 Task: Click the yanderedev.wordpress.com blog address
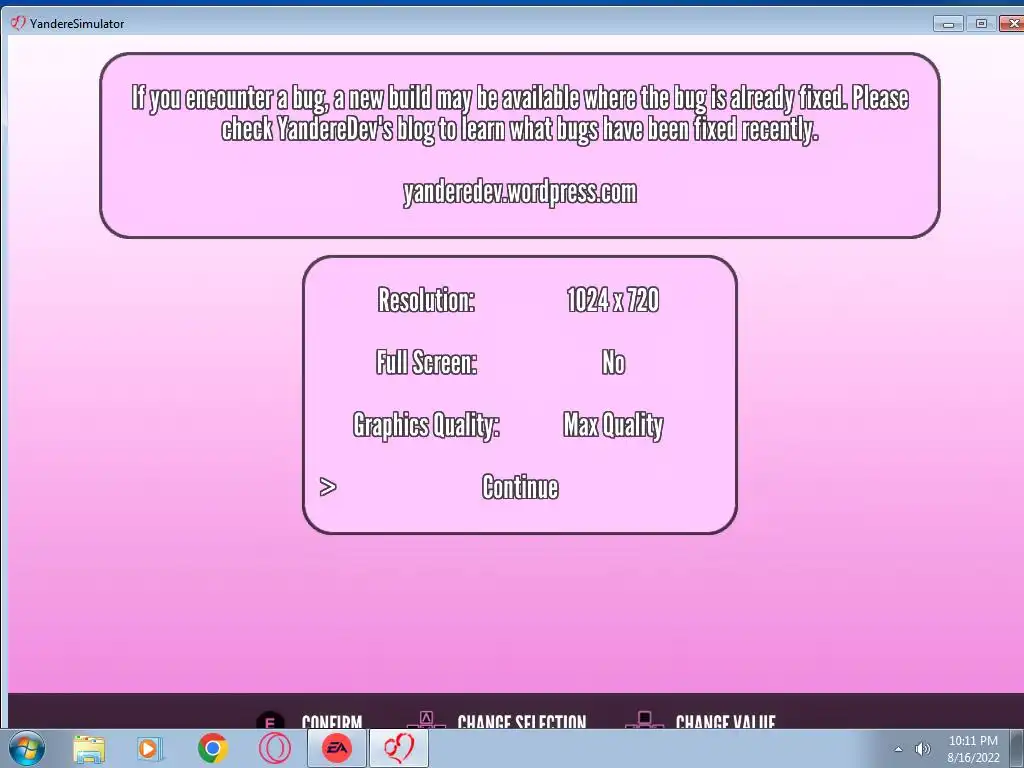pos(520,192)
